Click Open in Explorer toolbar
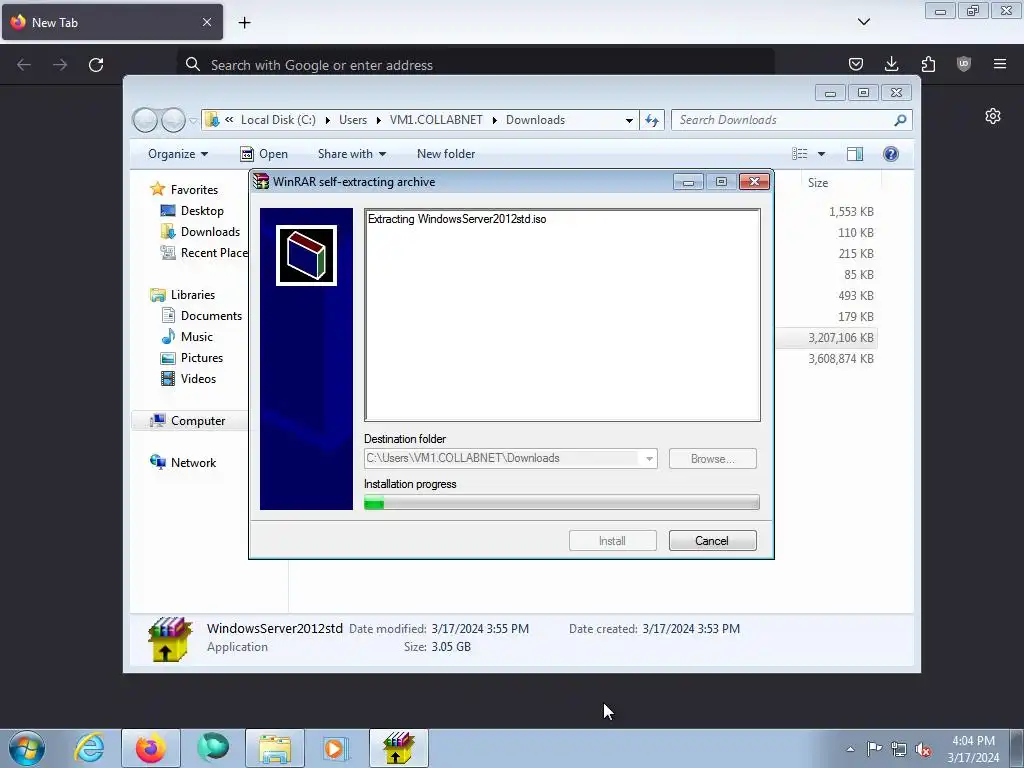 tap(264, 154)
